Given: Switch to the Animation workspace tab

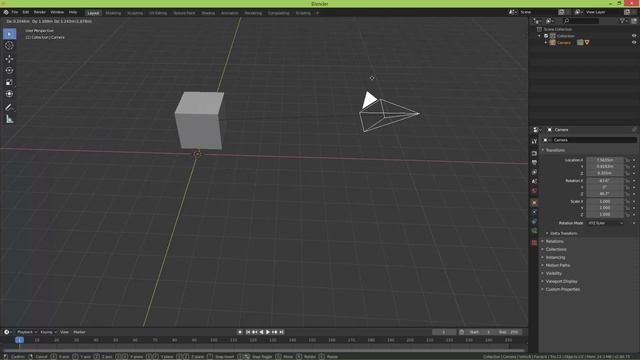Looking at the screenshot, I should [x=229, y=13].
